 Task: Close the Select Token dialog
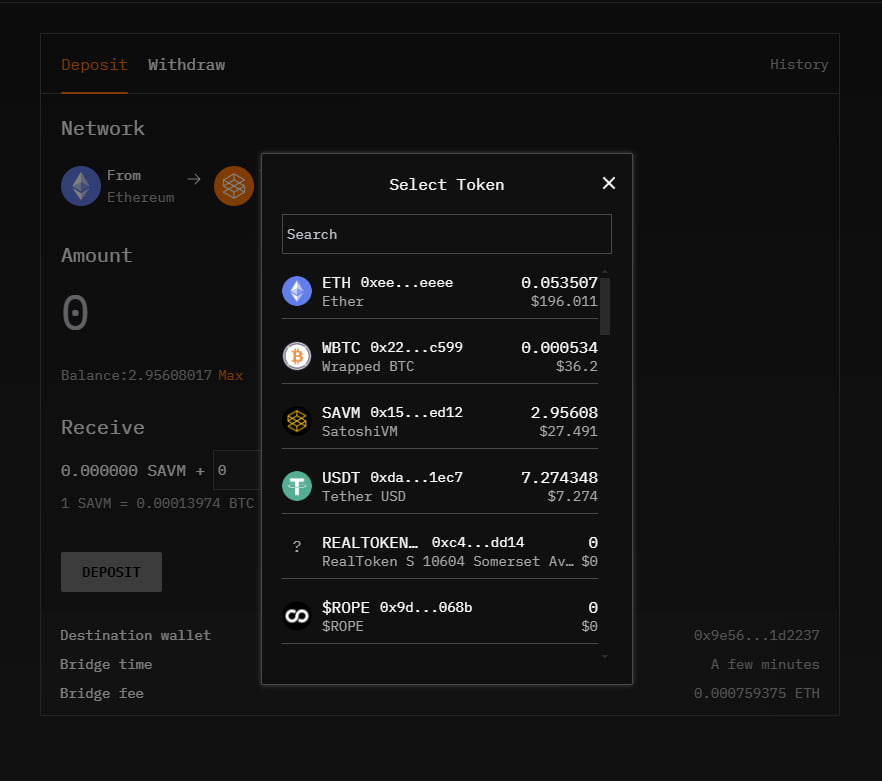tap(609, 183)
